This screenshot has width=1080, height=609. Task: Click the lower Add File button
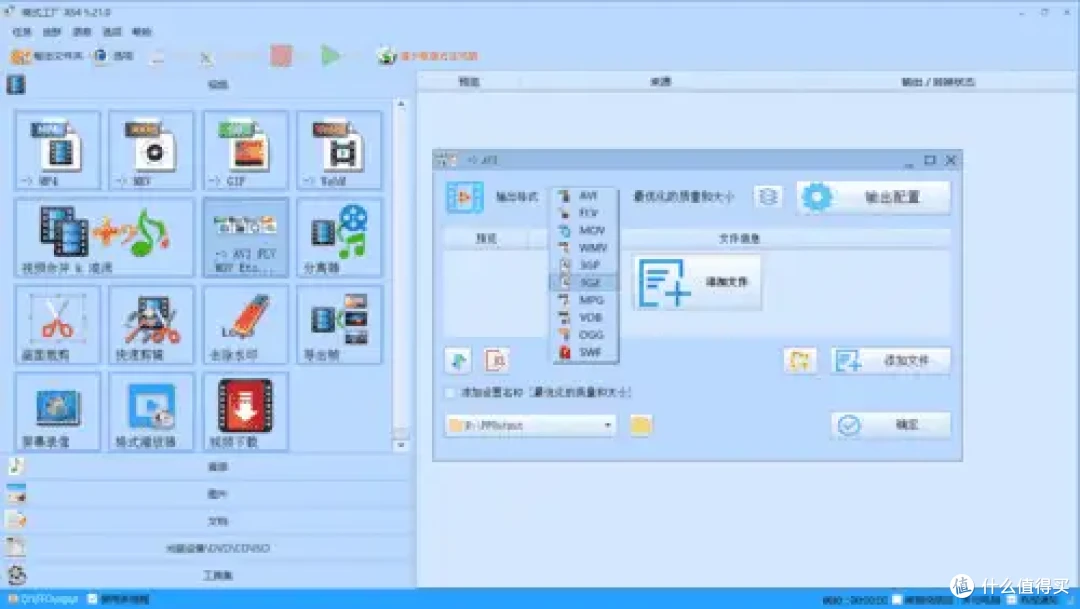point(891,360)
